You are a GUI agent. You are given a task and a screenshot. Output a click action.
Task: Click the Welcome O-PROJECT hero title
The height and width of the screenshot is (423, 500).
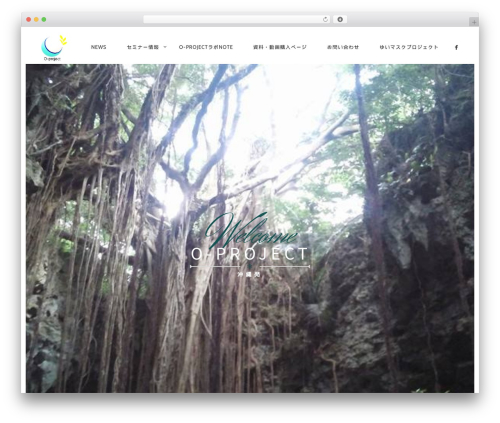click(x=250, y=245)
